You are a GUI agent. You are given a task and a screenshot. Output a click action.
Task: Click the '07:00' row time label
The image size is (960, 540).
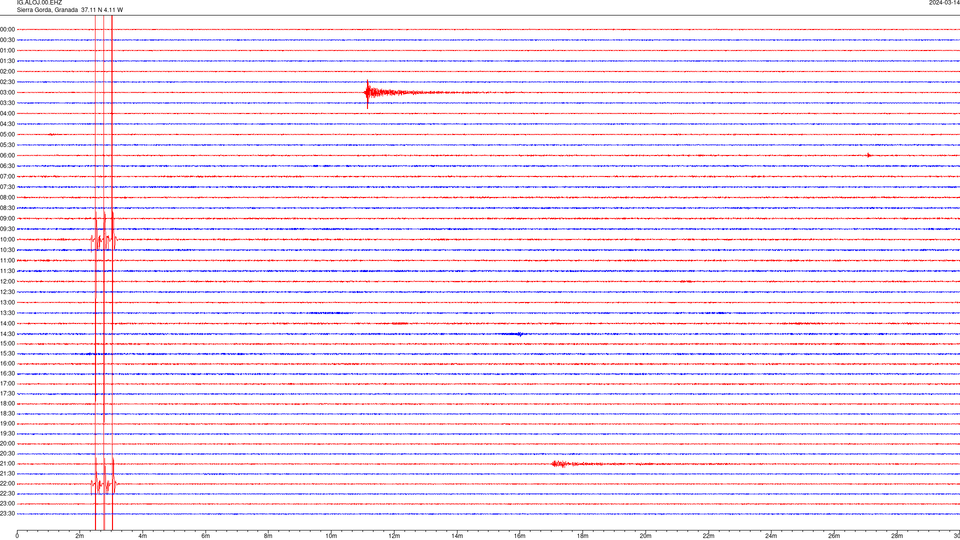7,177
